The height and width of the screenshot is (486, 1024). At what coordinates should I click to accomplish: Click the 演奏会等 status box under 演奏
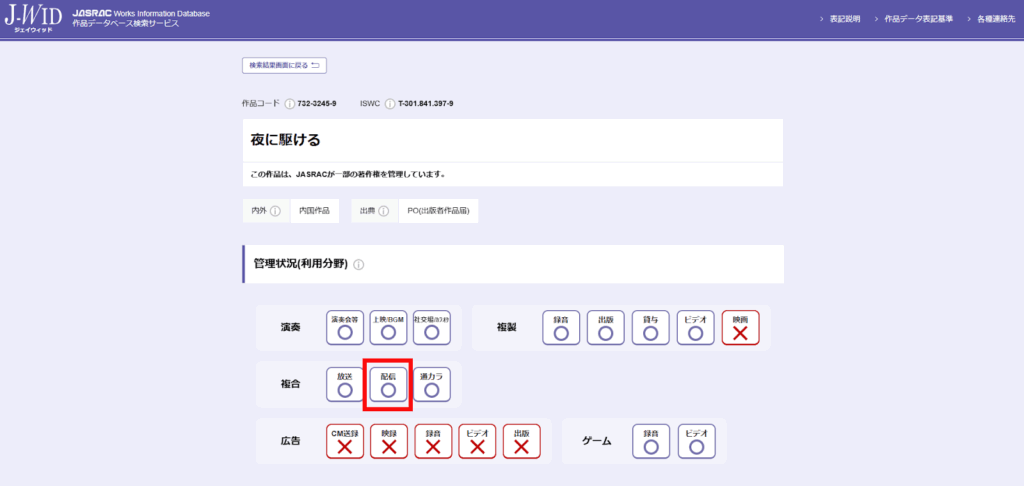coord(345,328)
